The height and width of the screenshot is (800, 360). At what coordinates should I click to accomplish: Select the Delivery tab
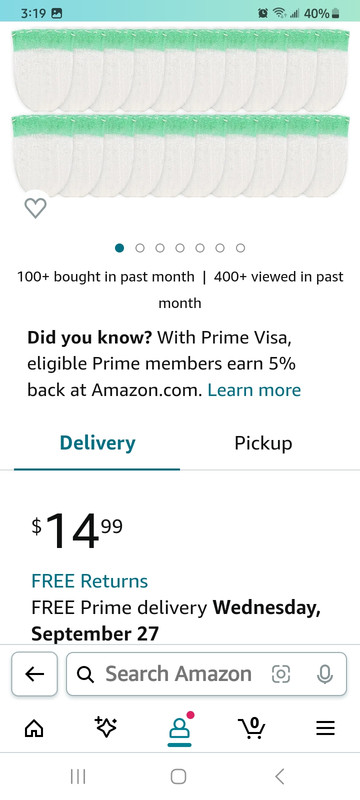(97, 443)
